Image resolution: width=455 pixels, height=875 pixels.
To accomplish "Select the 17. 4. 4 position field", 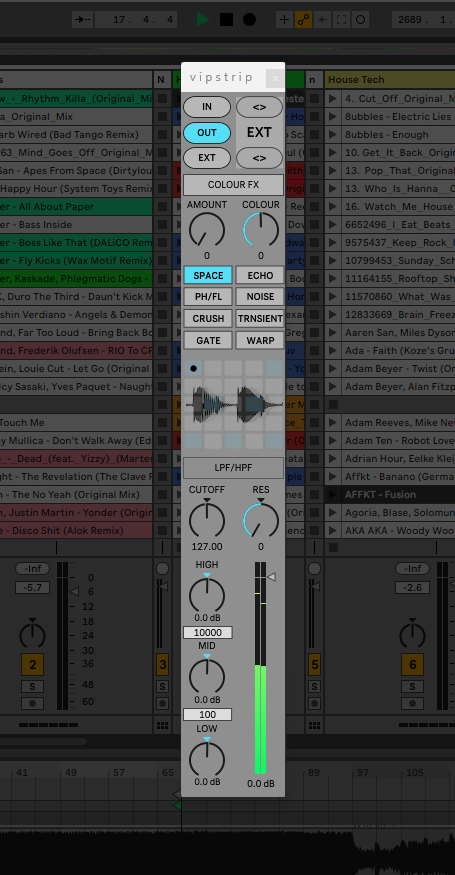I will pyautogui.click(x=136, y=20).
